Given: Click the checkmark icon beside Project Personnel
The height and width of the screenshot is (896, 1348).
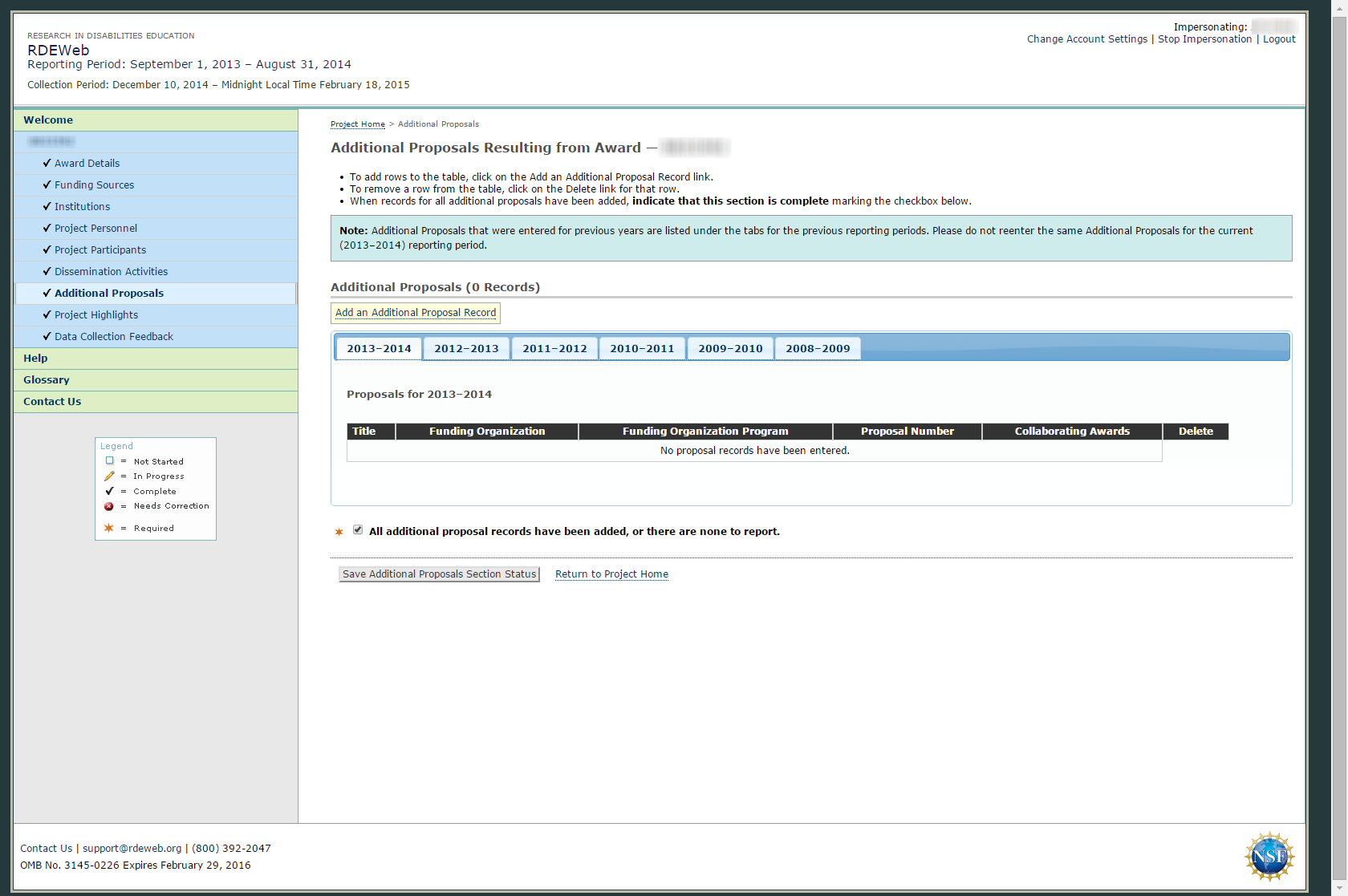Looking at the screenshot, I should [x=47, y=228].
